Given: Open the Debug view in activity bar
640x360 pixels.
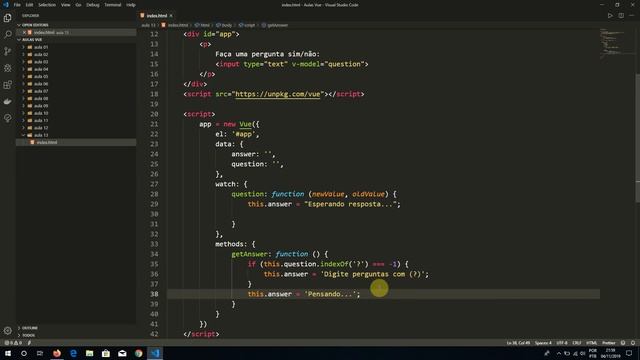Looking at the screenshot, I should coord(7,68).
